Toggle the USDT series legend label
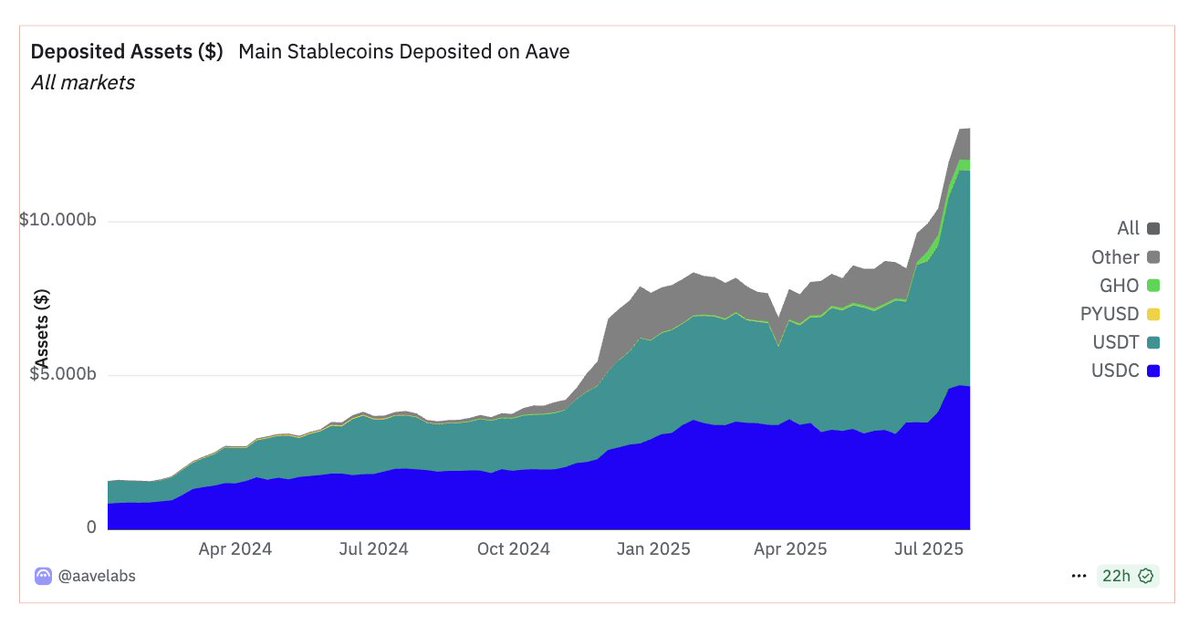Viewport: 1199px width, 626px height. (1116, 342)
